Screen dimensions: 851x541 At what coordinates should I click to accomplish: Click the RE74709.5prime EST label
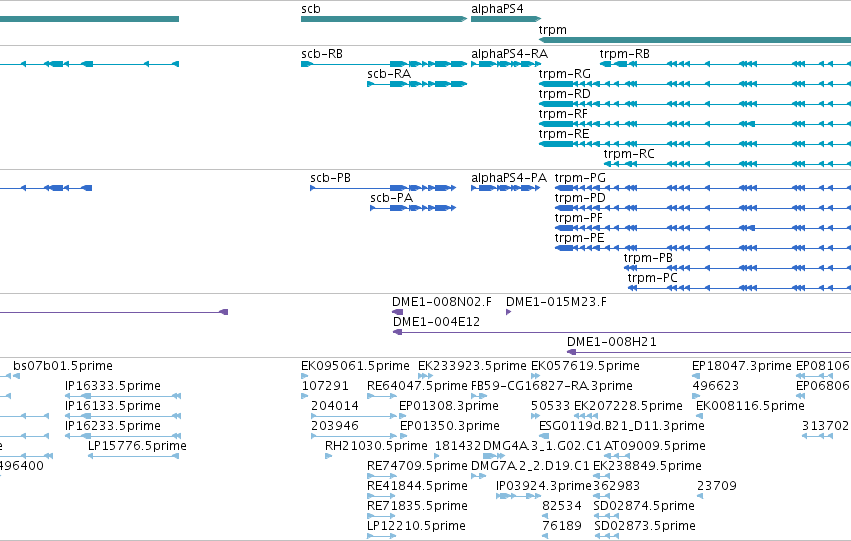(417, 466)
